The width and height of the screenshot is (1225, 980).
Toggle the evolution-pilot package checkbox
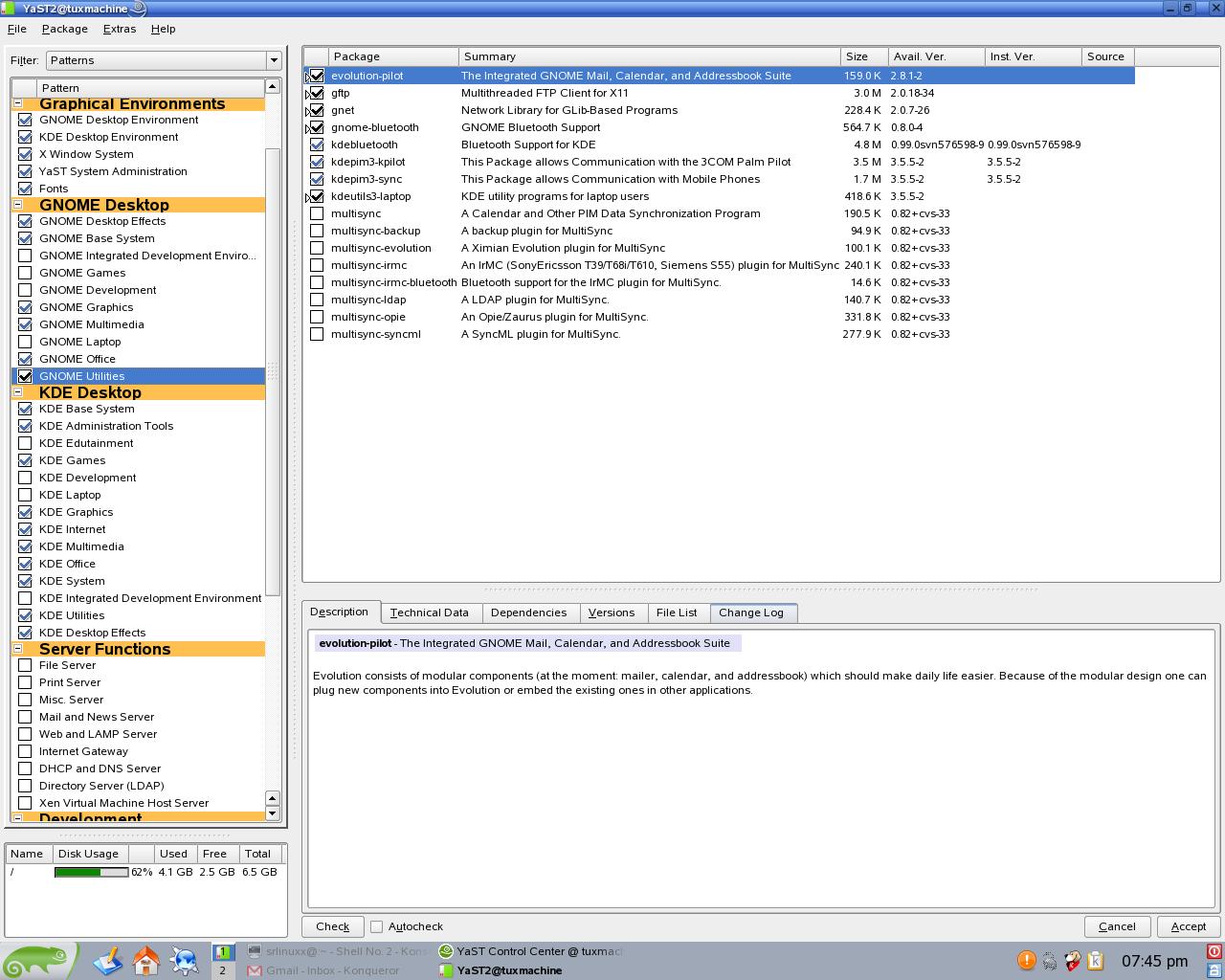tap(317, 76)
